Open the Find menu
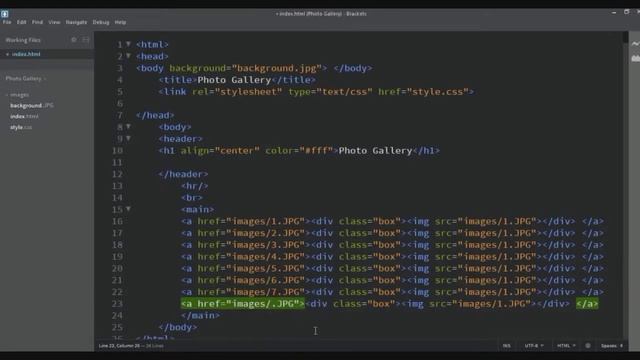Screen dimensions: 640x360 coord(37,22)
